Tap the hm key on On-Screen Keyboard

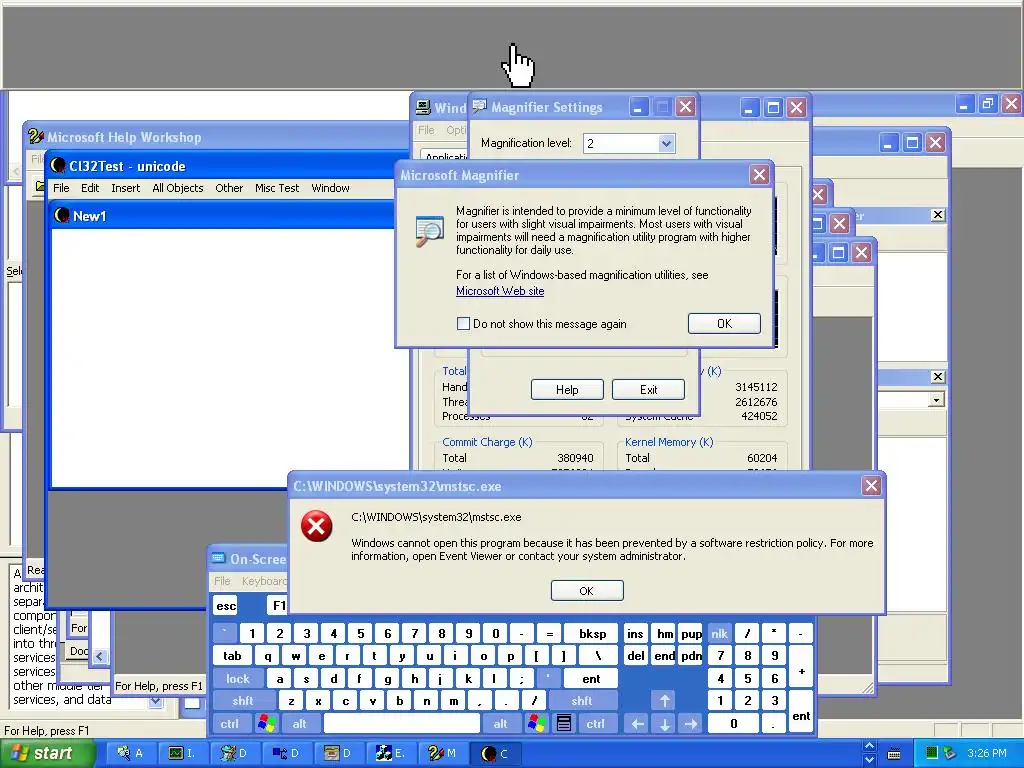click(x=665, y=633)
